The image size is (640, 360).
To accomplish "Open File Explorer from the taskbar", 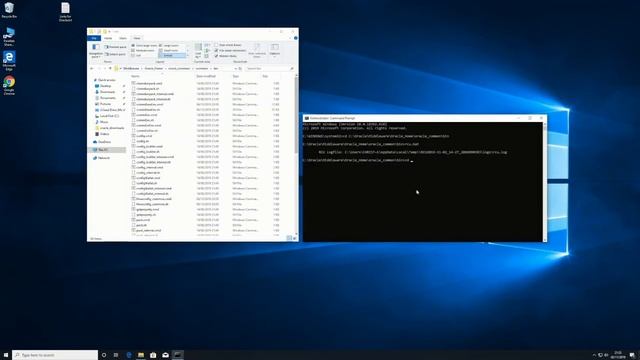I will pos(141,355).
